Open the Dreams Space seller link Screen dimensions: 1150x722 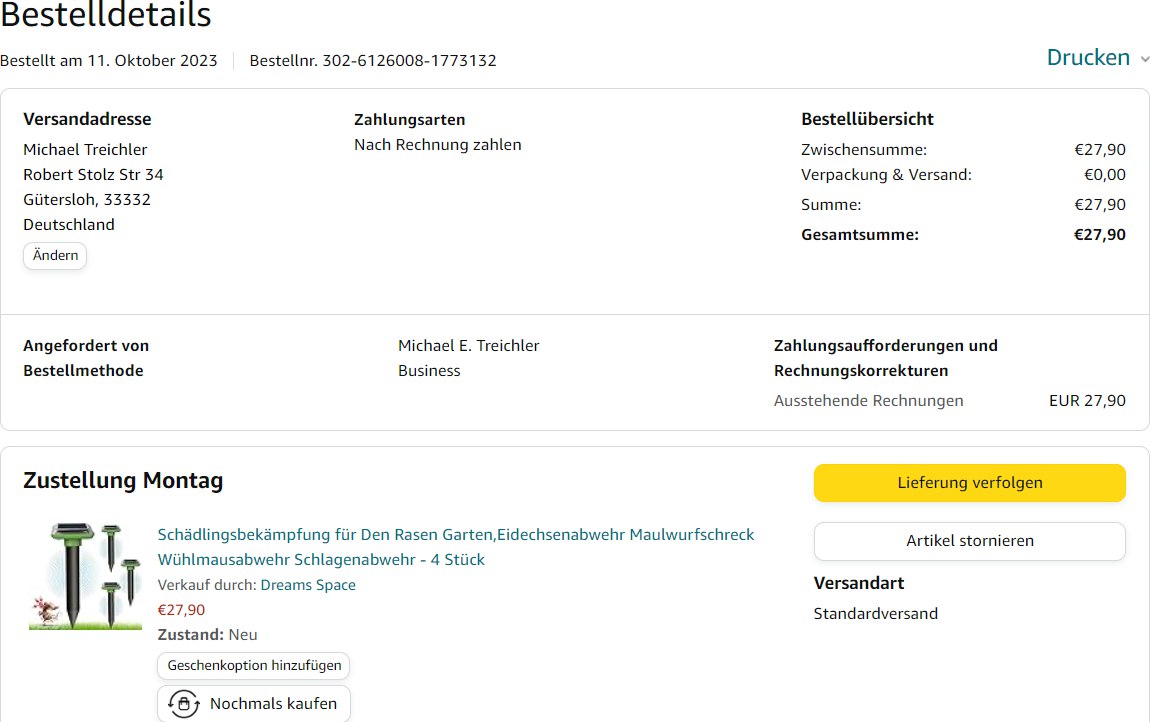click(x=308, y=585)
